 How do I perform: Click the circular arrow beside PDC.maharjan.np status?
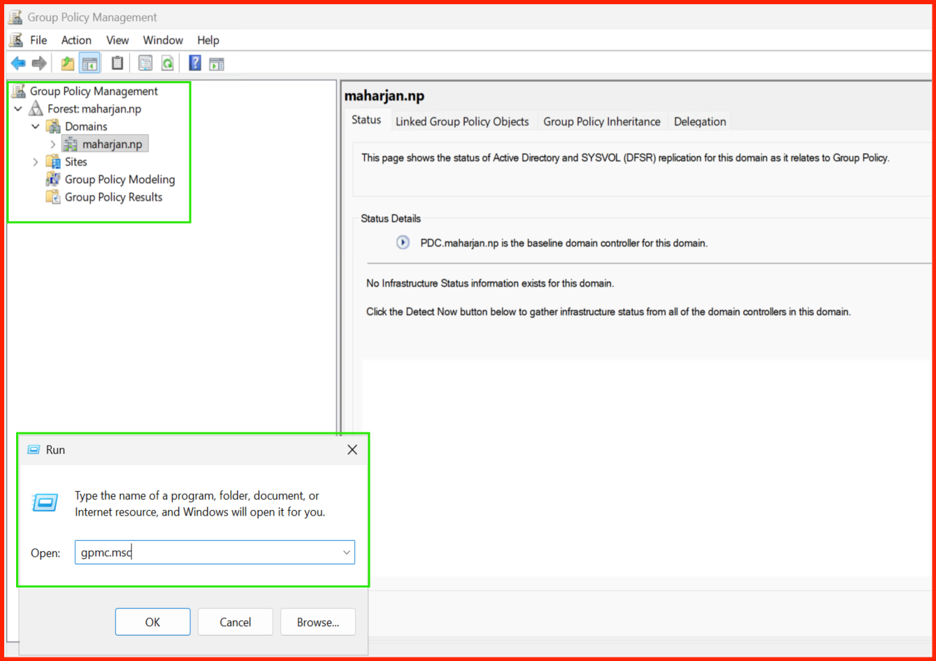click(x=403, y=242)
